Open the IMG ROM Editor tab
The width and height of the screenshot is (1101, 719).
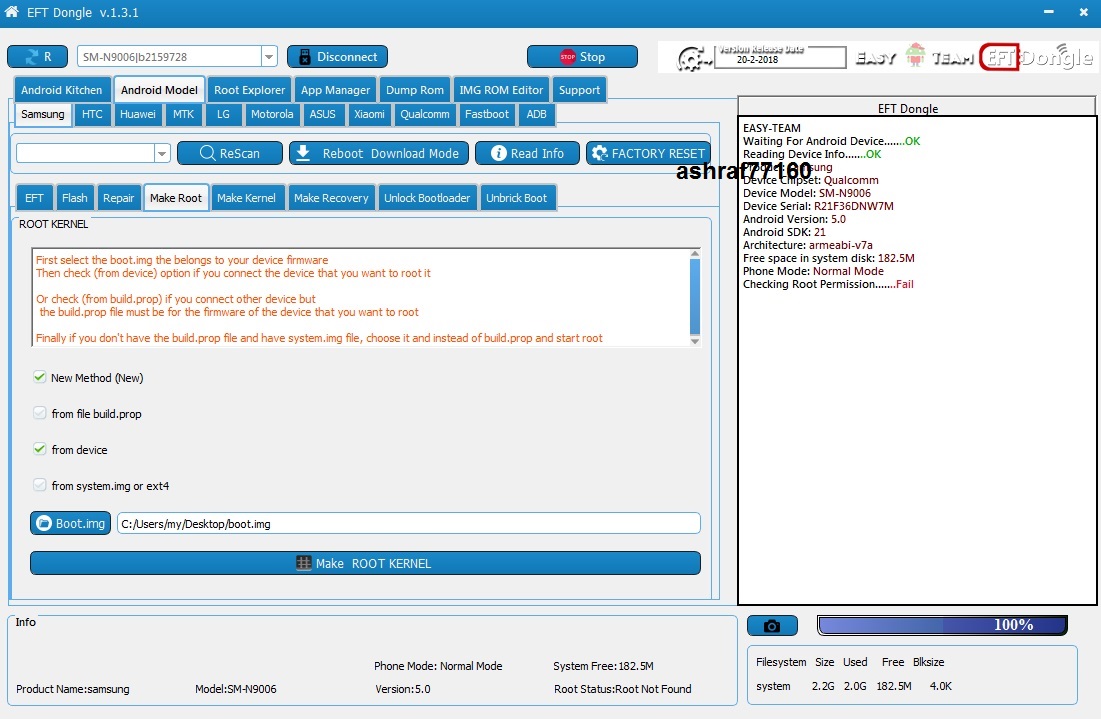point(501,90)
